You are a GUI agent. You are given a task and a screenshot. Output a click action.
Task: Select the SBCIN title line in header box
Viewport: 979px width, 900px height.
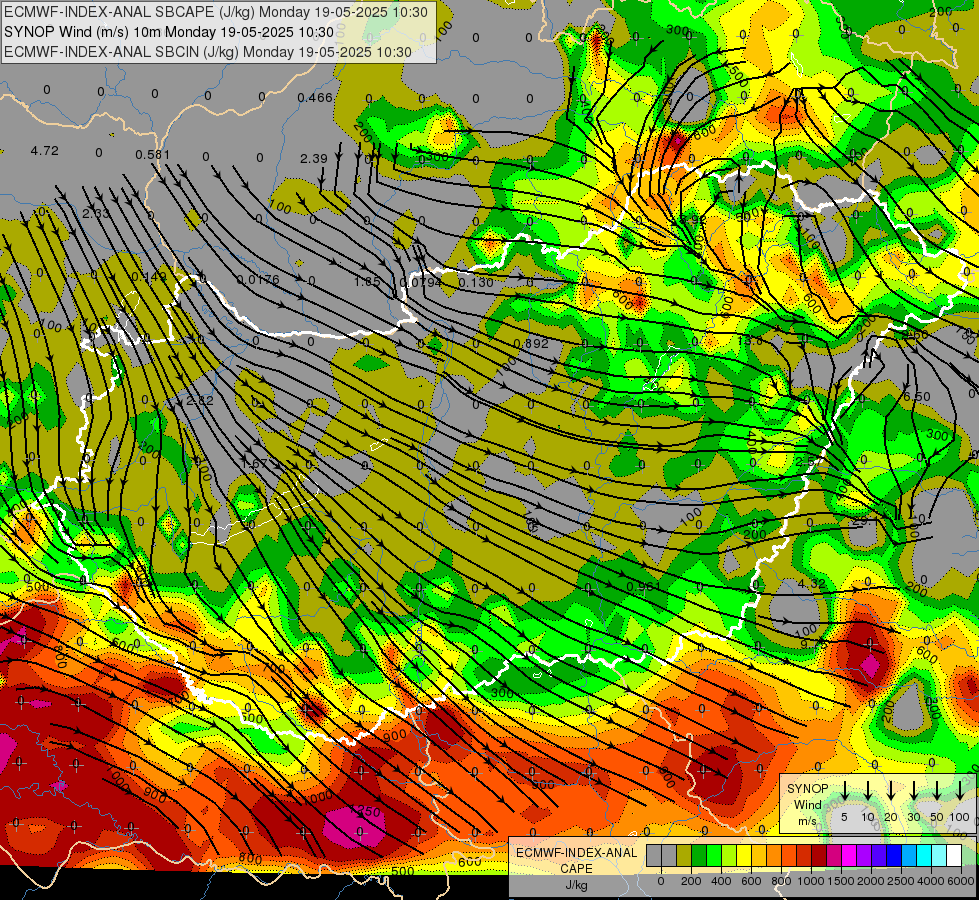click(x=208, y=52)
